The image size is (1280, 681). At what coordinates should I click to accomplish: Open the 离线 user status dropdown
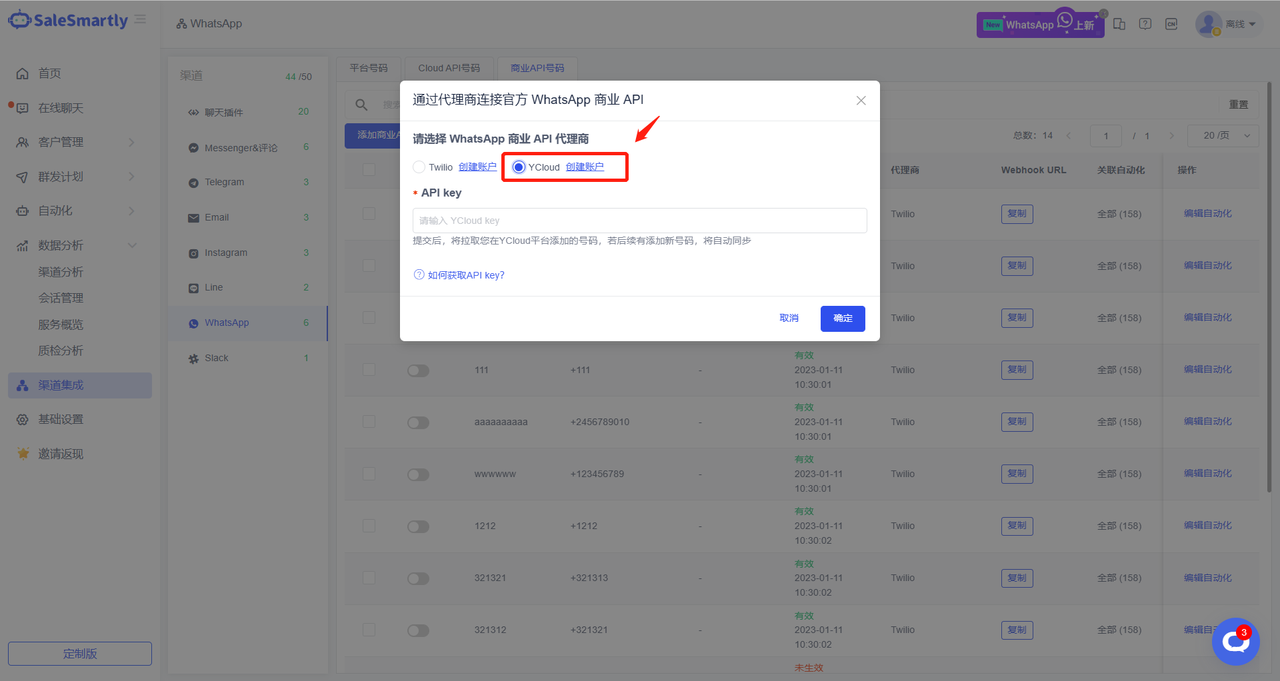1229,24
